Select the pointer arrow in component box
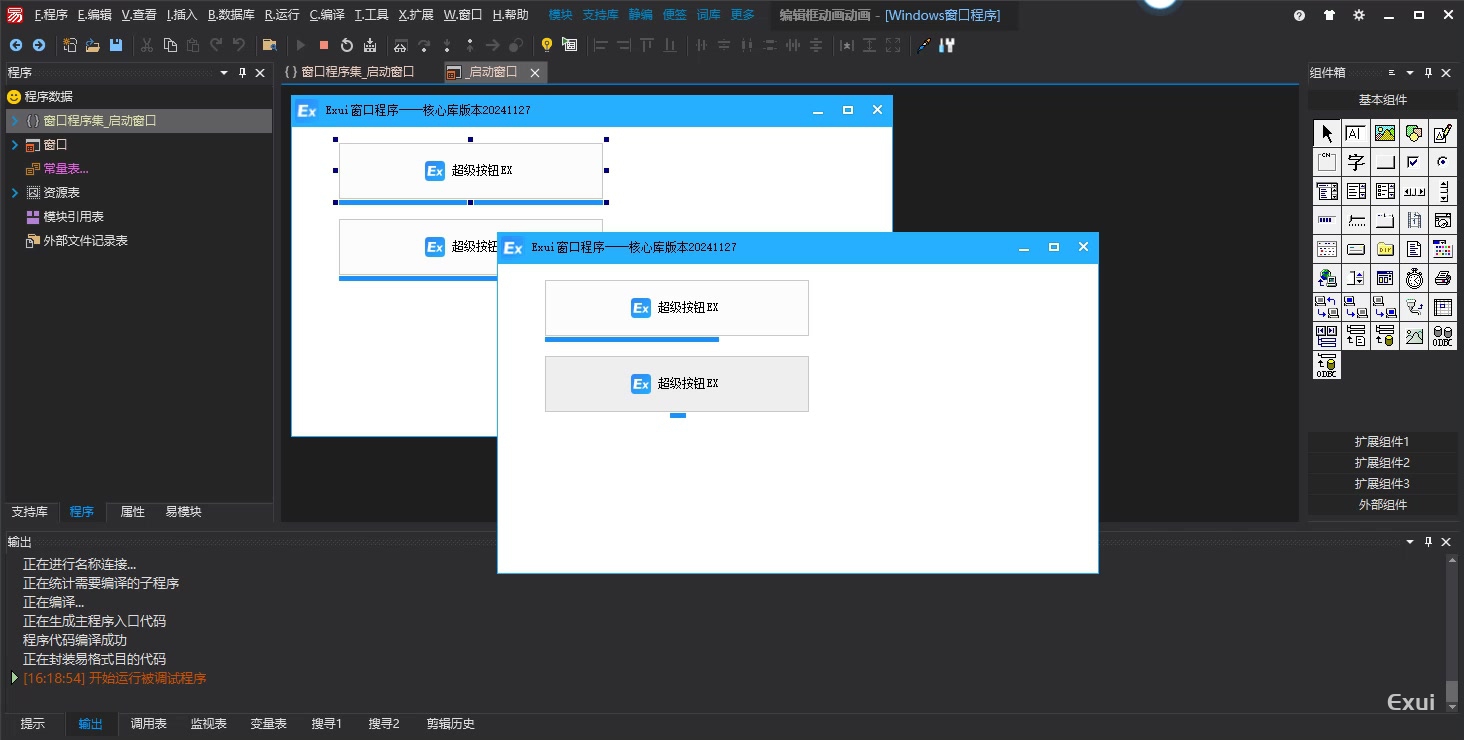 pyautogui.click(x=1327, y=133)
